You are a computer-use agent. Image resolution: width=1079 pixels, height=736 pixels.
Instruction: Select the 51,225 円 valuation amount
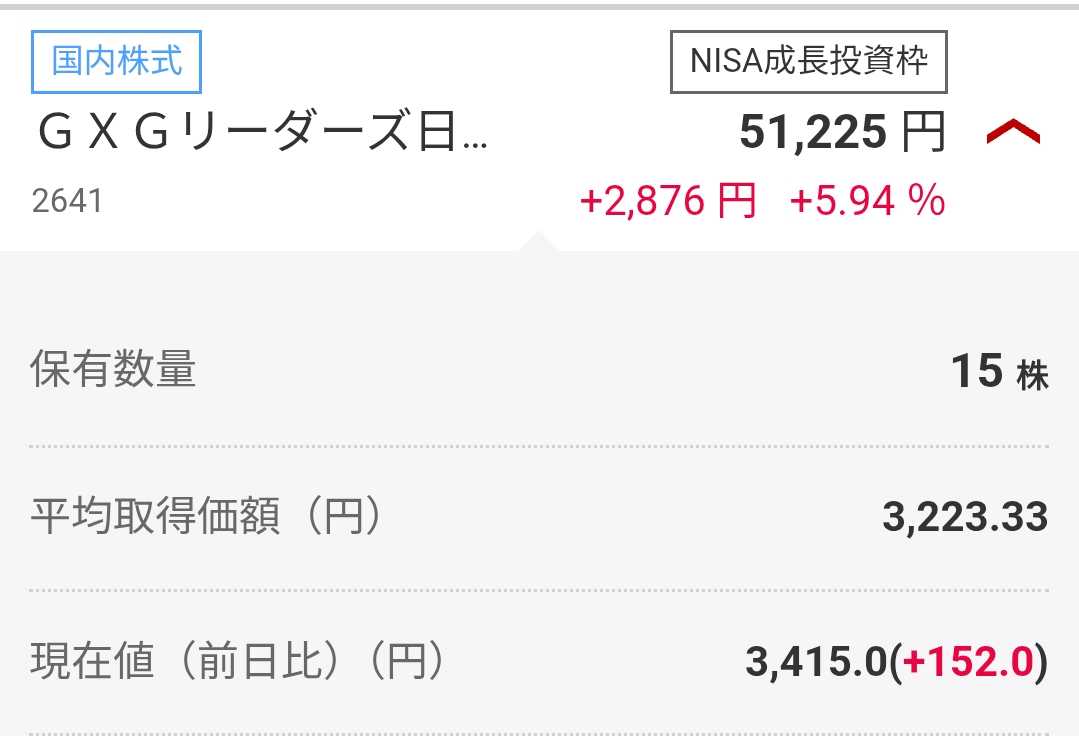click(842, 131)
